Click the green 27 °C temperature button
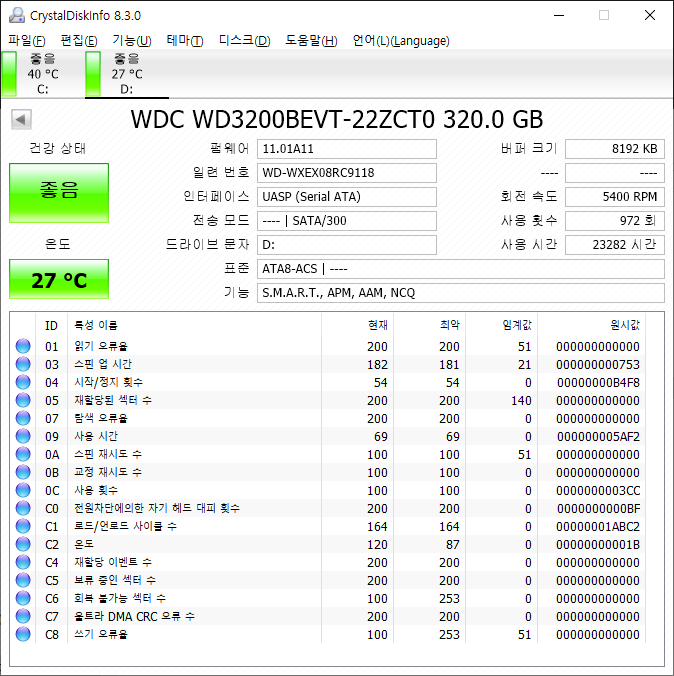674x676 pixels. 59,279
